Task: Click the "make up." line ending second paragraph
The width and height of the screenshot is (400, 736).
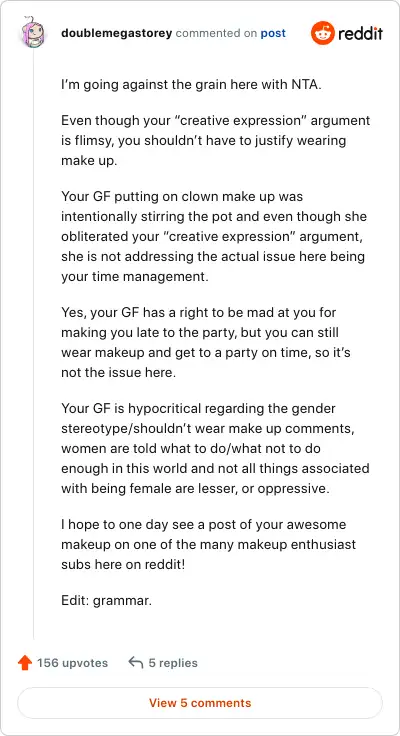Action: [x=89, y=161]
